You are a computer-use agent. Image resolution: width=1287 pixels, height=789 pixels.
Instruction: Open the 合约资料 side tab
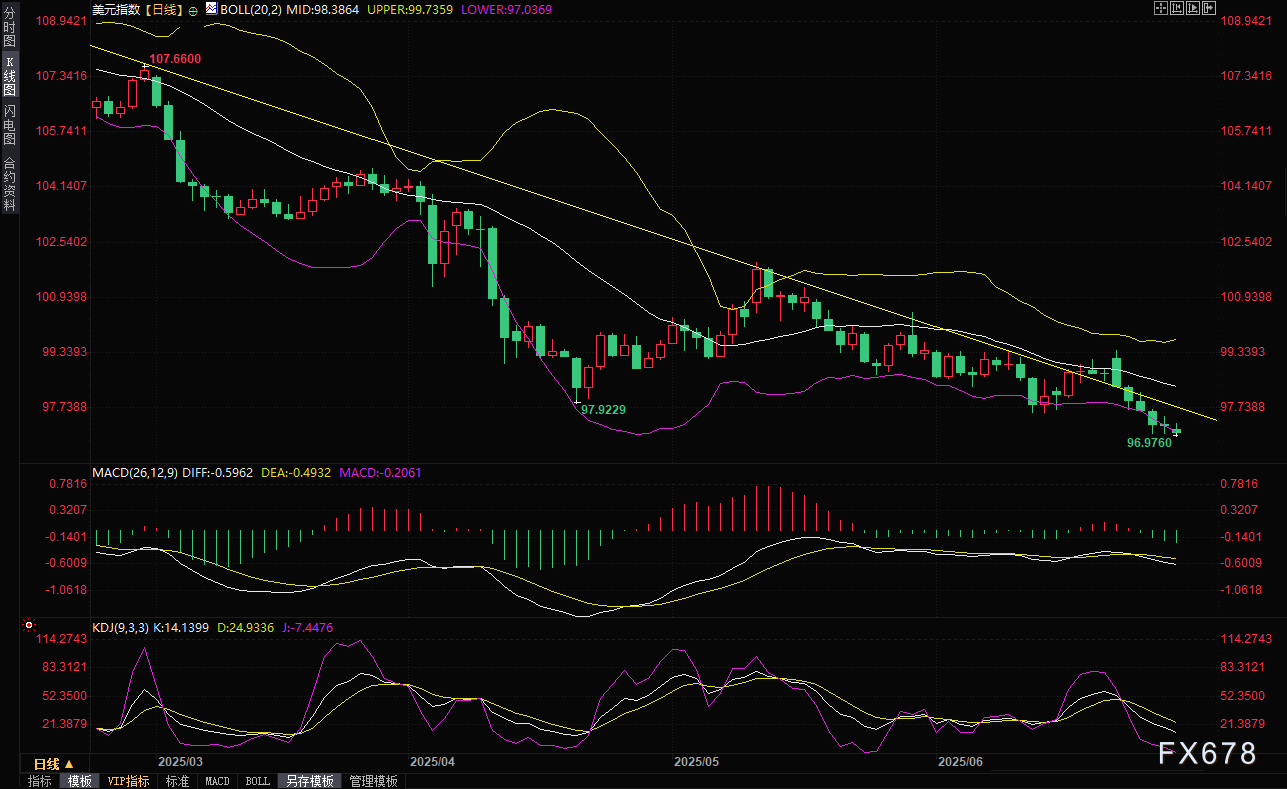point(9,183)
